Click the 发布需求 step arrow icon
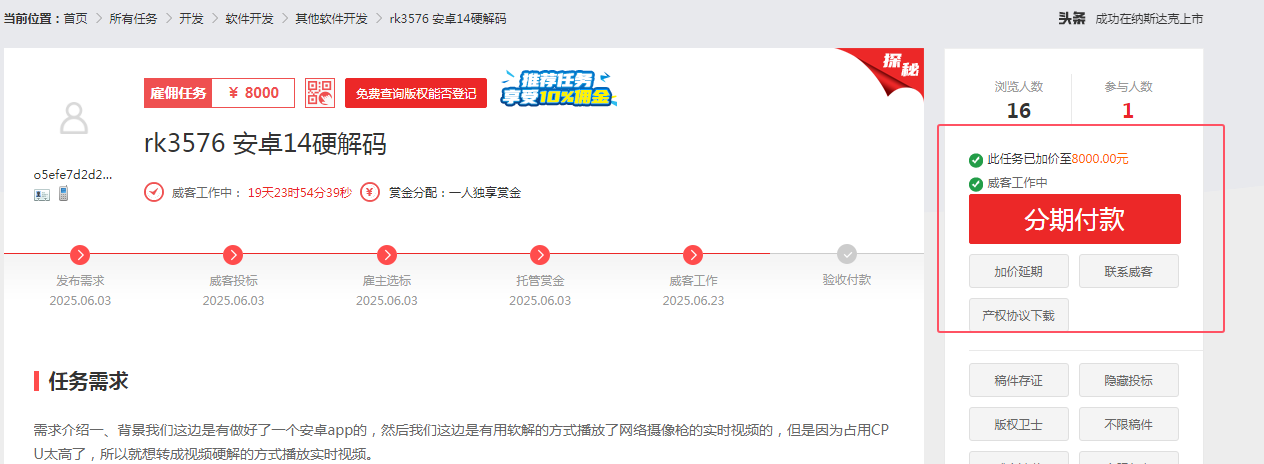 pyautogui.click(x=81, y=255)
